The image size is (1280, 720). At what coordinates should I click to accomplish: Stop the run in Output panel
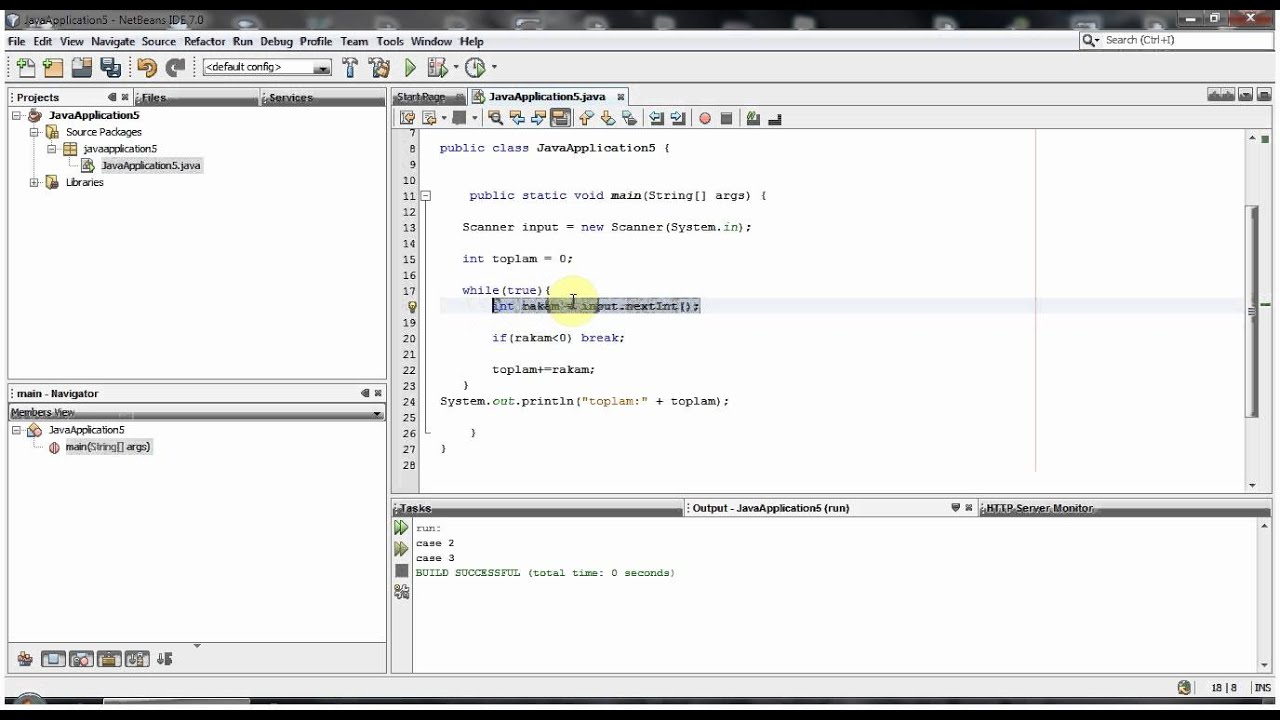click(x=401, y=571)
